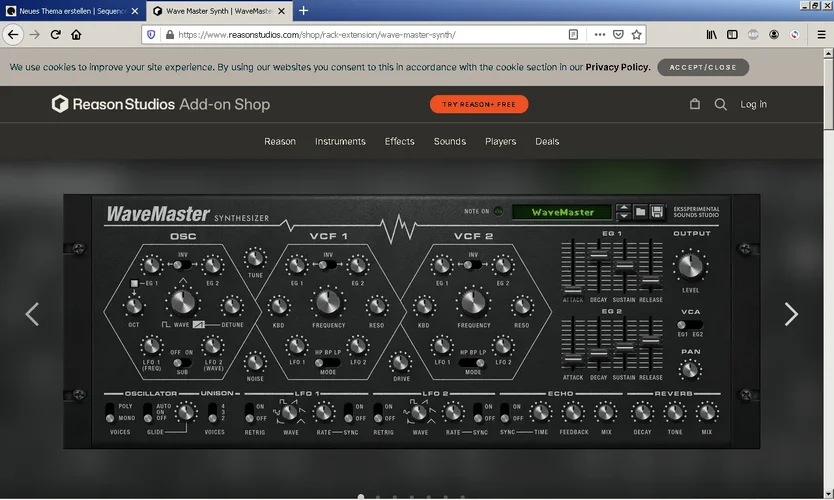Show next slideshow image arrow
834x500 pixels.
[x=791, y=314]
